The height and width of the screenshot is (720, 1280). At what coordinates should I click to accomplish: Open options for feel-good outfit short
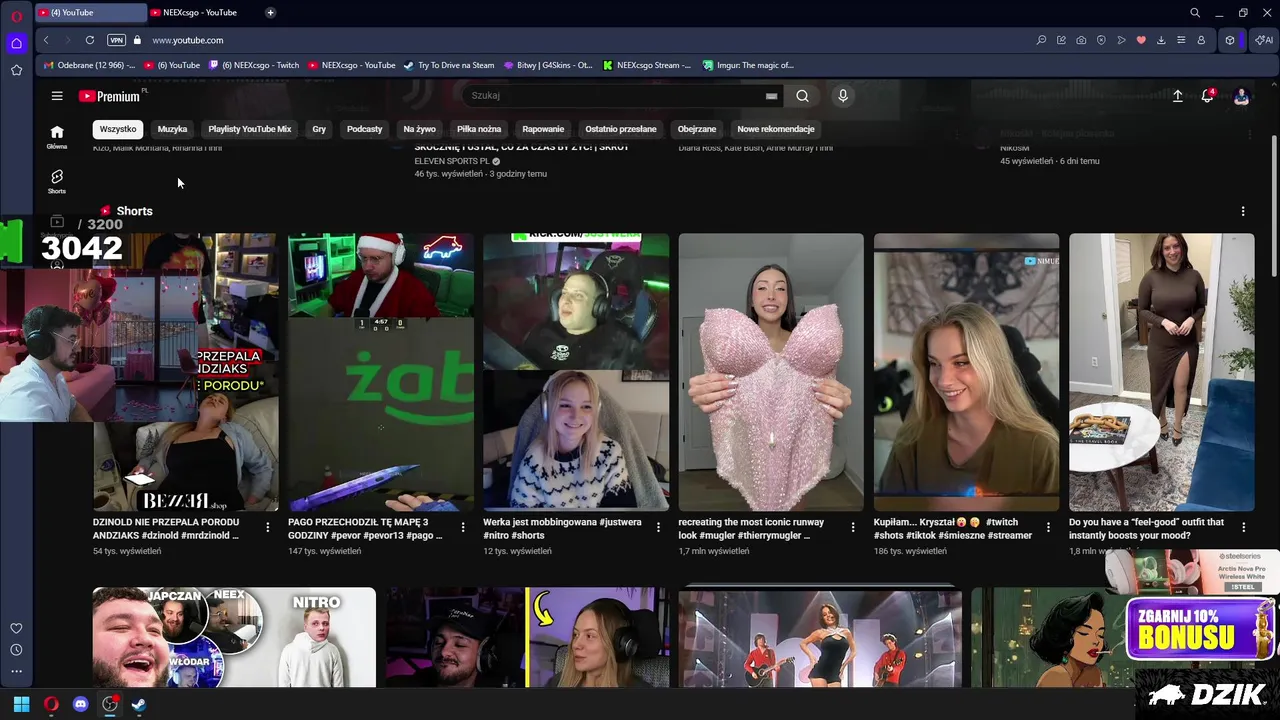pyautogui.click(x=1243, y=527)
